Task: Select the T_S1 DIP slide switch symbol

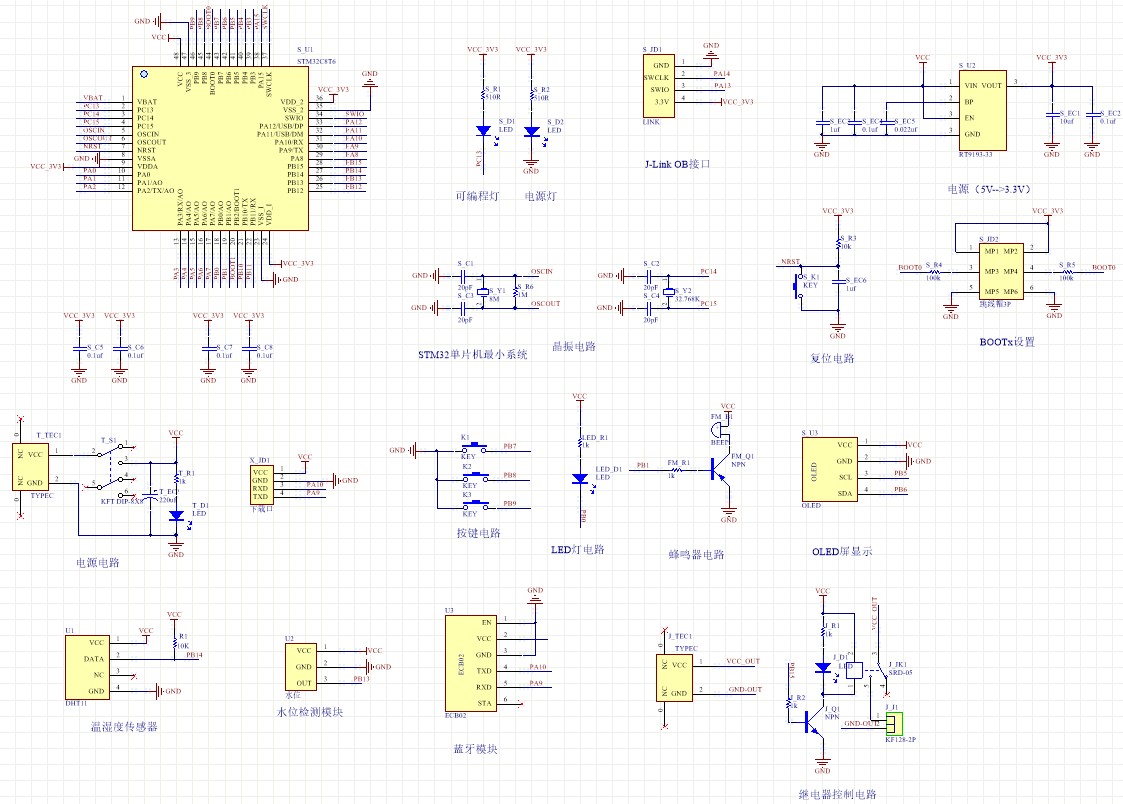Action: pos(113,468)
